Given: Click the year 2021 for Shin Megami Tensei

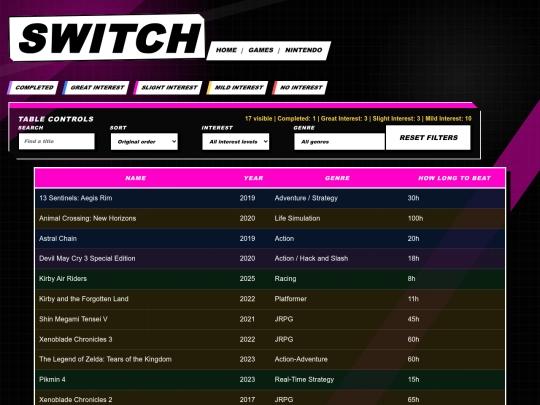Looking at the screenshot, I should [247, 319].
